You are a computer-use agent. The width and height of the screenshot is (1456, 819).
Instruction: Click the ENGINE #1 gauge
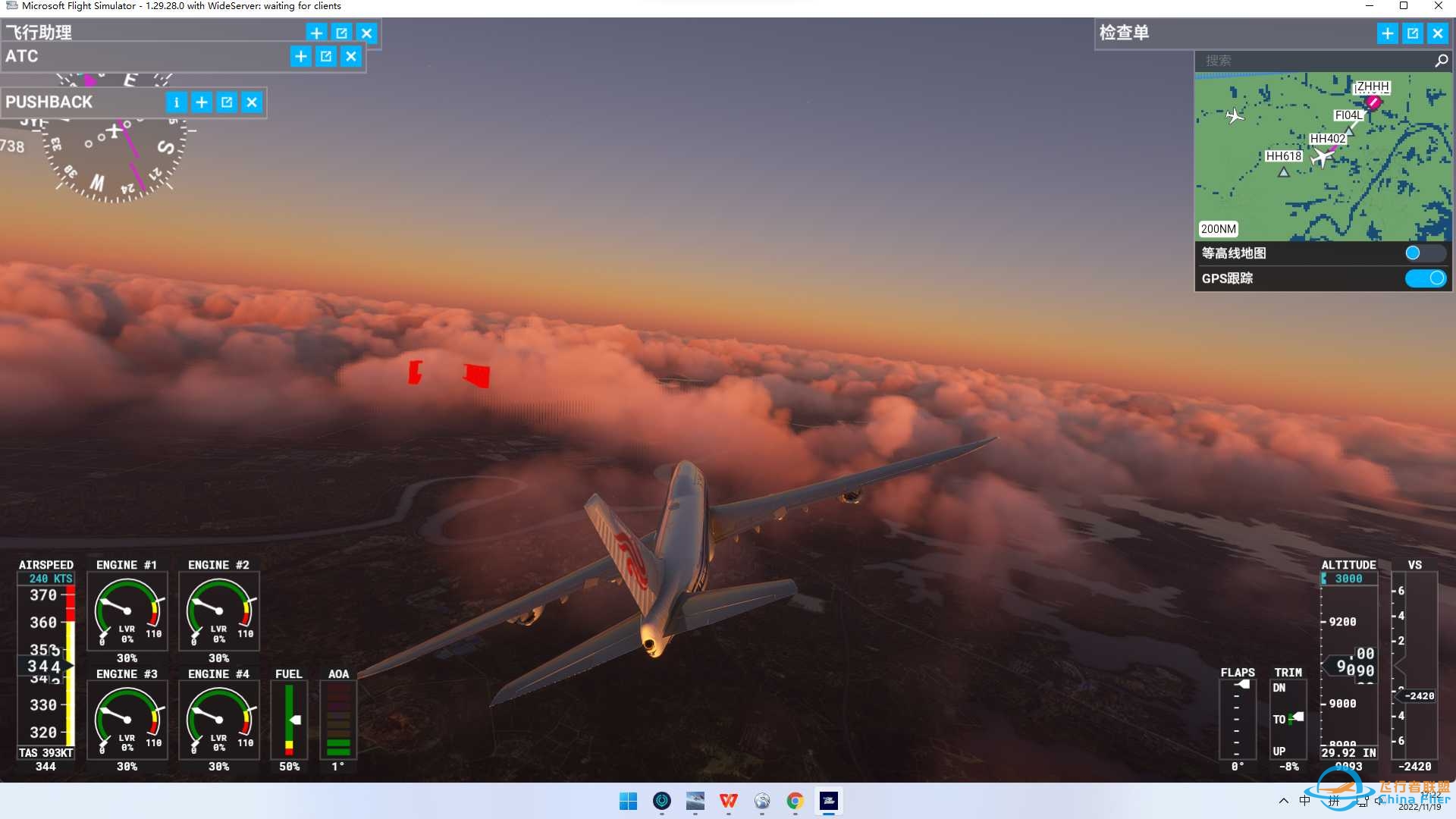tap(127, 611)
